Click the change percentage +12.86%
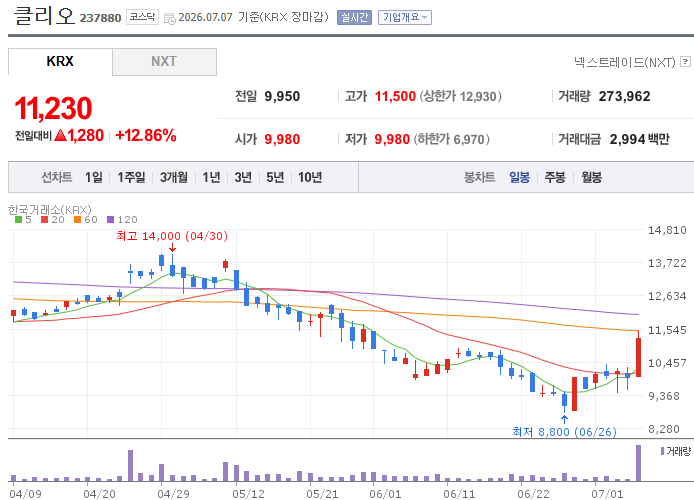 tap(146, 135)
